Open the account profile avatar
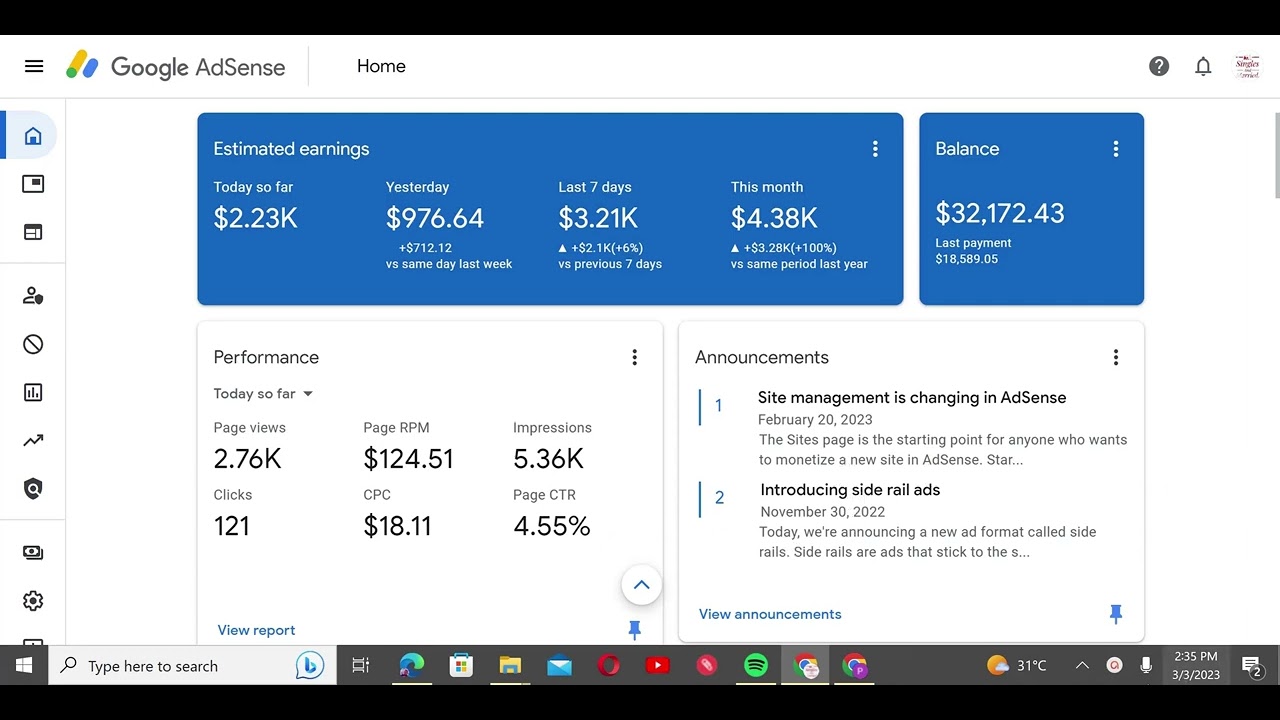This screenshot has height=720, width=1280. 1247,66
